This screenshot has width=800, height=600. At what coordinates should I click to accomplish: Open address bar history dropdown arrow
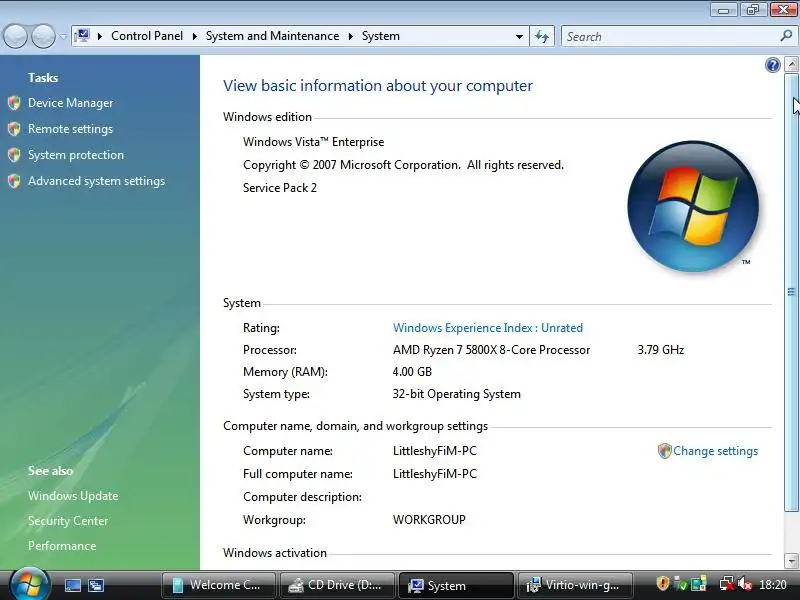pyautogui.click(x=519, y=37)
